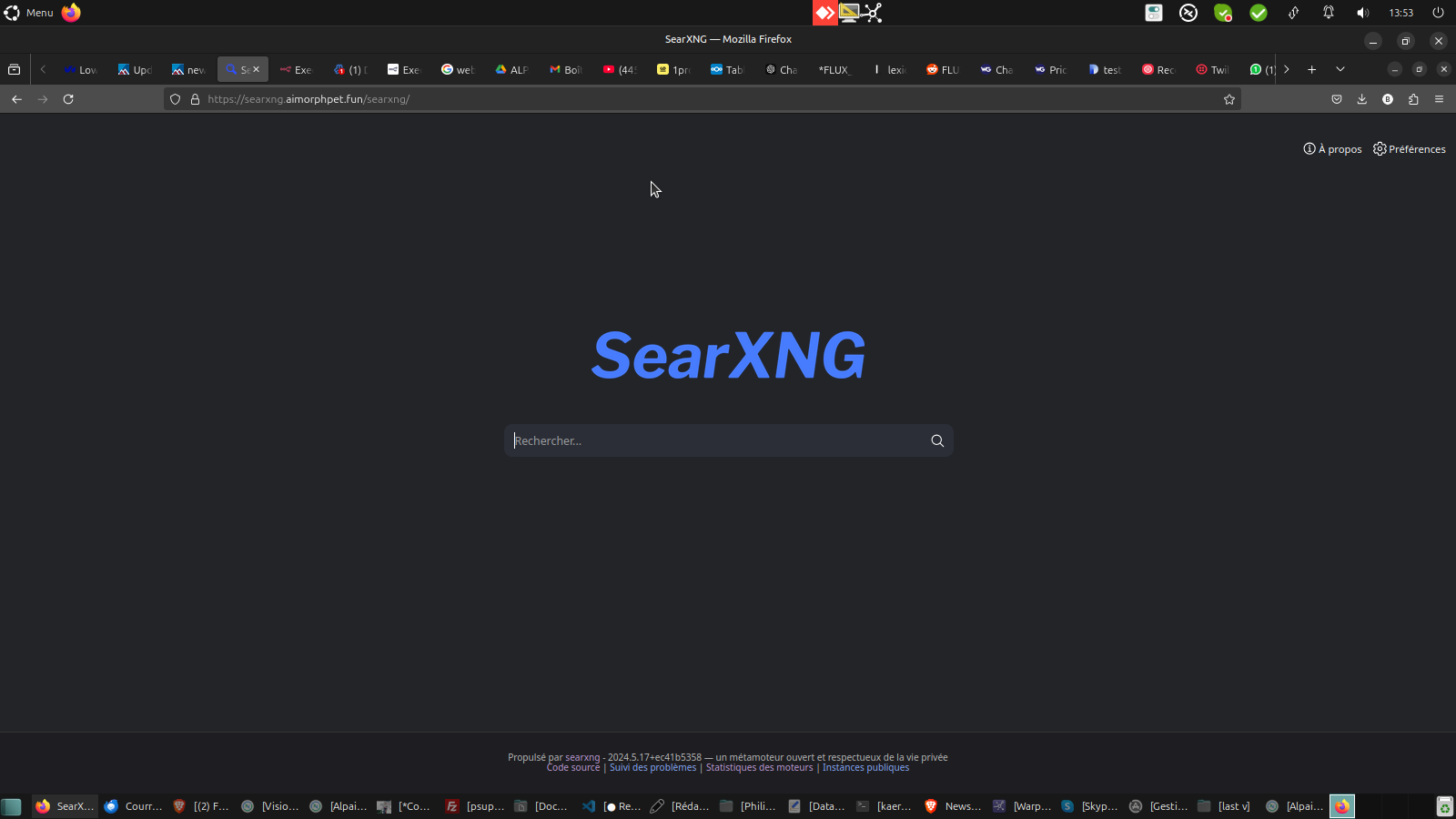Switch to the 'Courr…' taskbar window
Image resolution: width=1456 pixels, height=819 pixels.
pos(134,806)
